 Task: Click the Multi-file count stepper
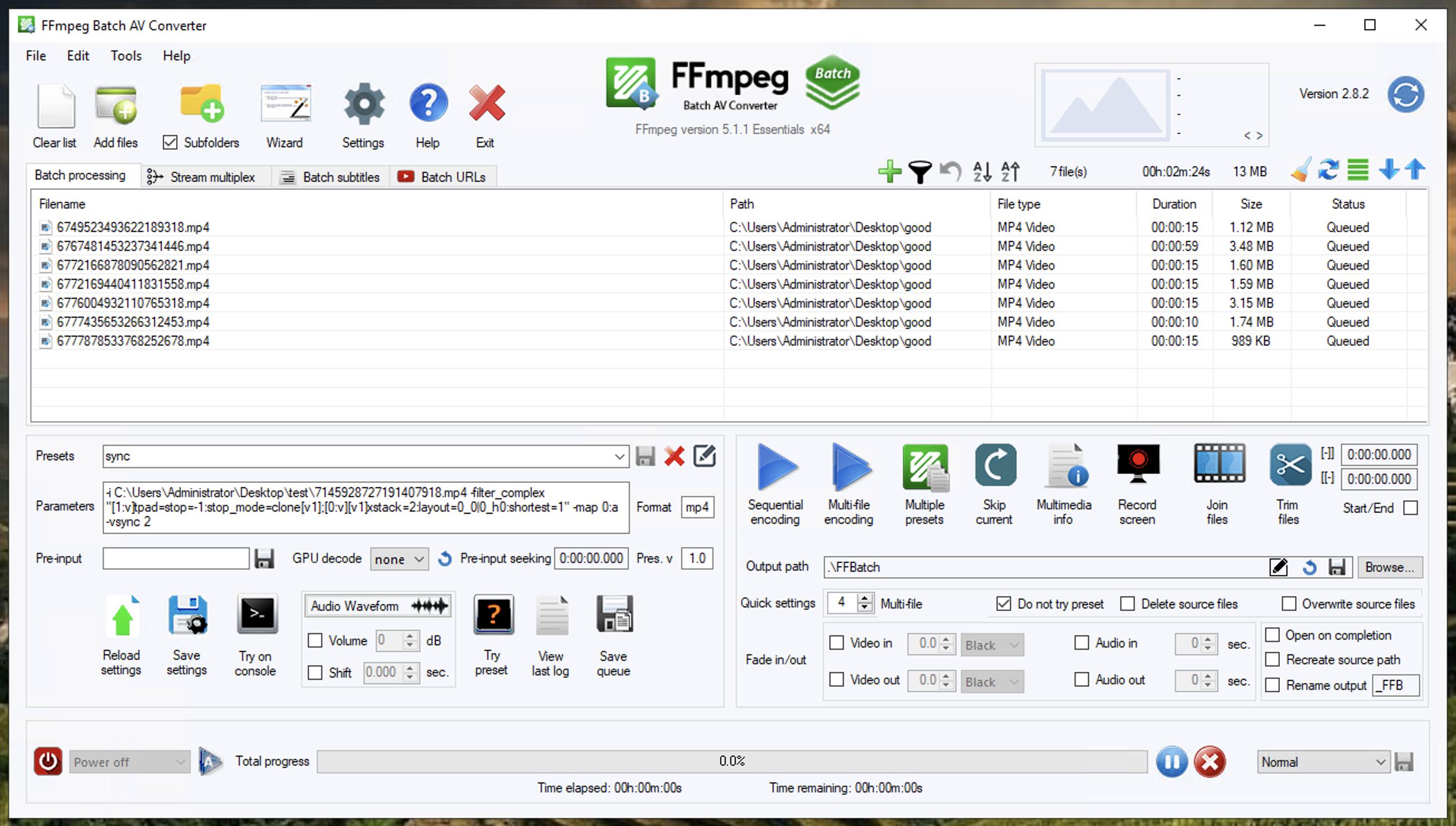coord(865,603)
